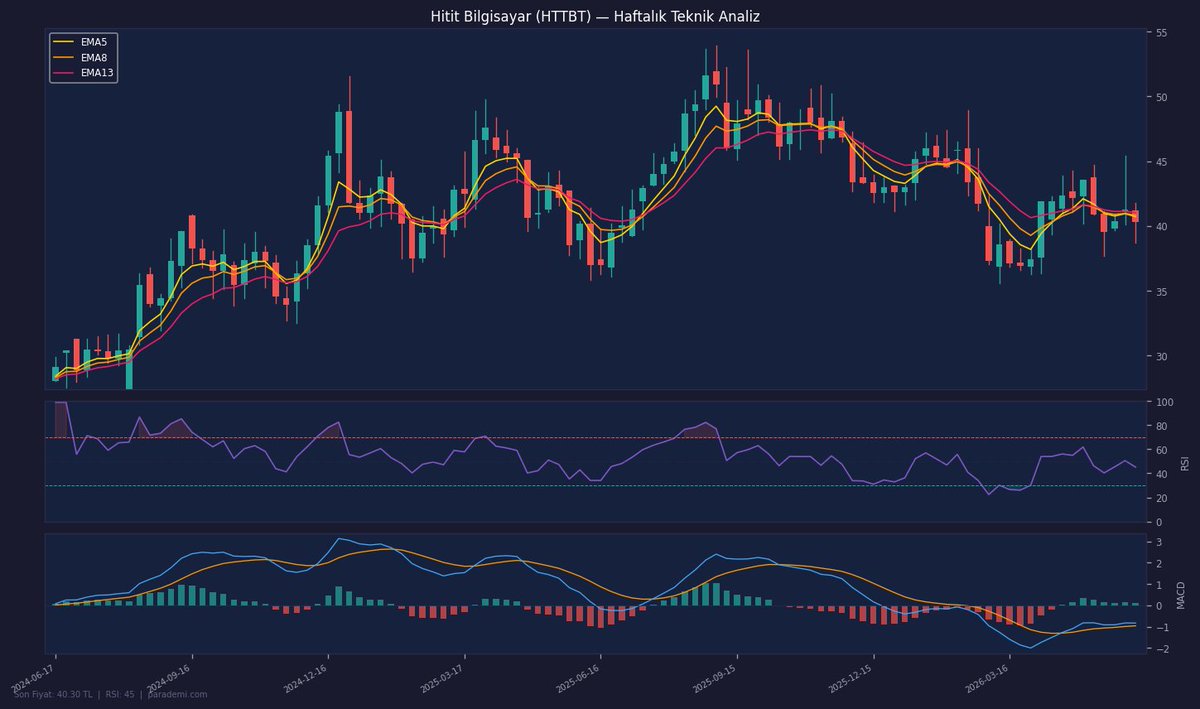Click the 20 label on RSI axis
1200x709 pixels.
pos(1162,498)
